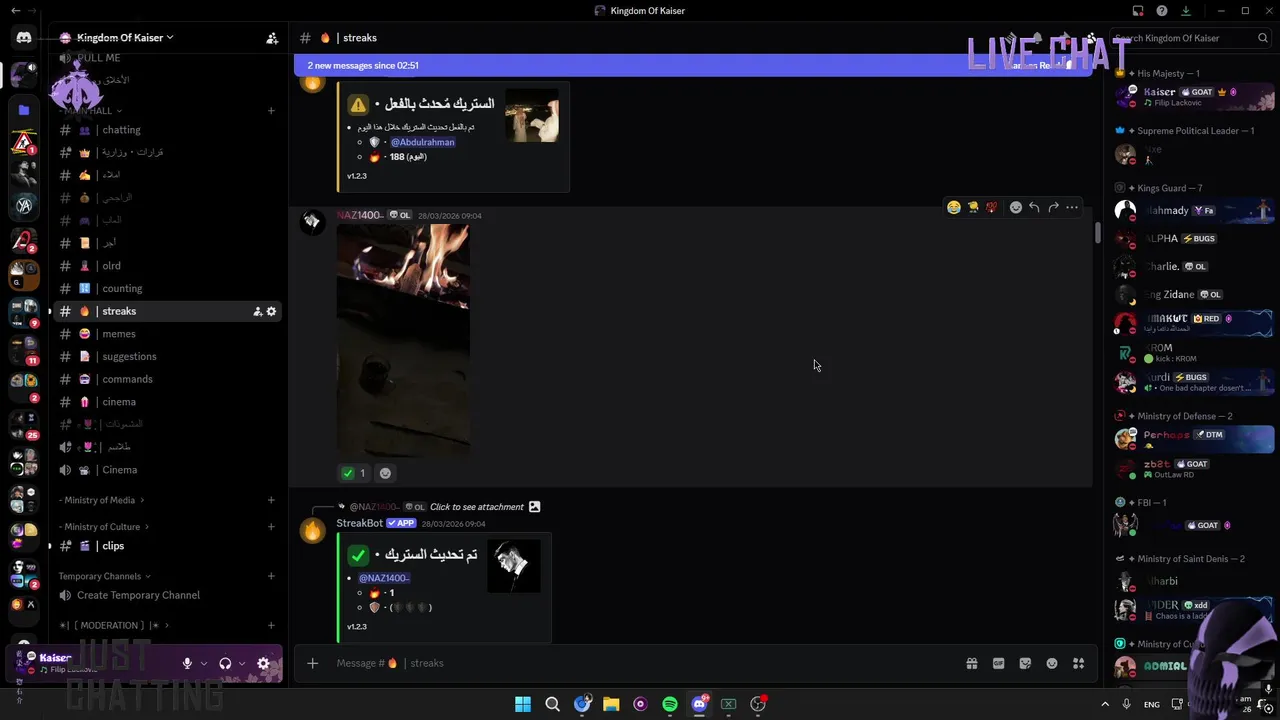Expand Ministry of Culture category
This screenshot has width=1280, height=720.
(x=103, y=526)
